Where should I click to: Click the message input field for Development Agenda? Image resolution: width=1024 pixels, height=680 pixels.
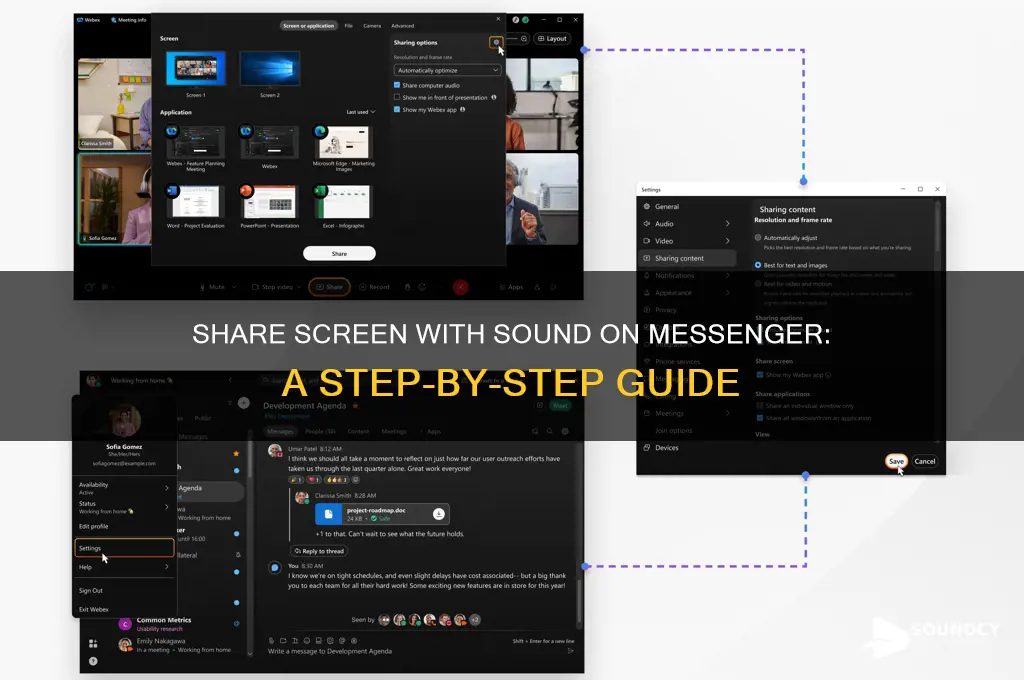click(x=418, y=651)
